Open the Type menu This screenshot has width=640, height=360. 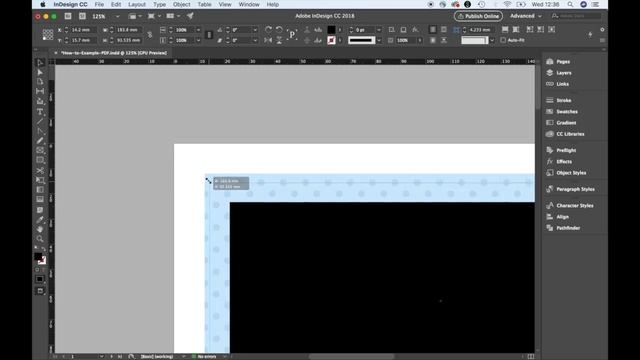pos(160,4)
